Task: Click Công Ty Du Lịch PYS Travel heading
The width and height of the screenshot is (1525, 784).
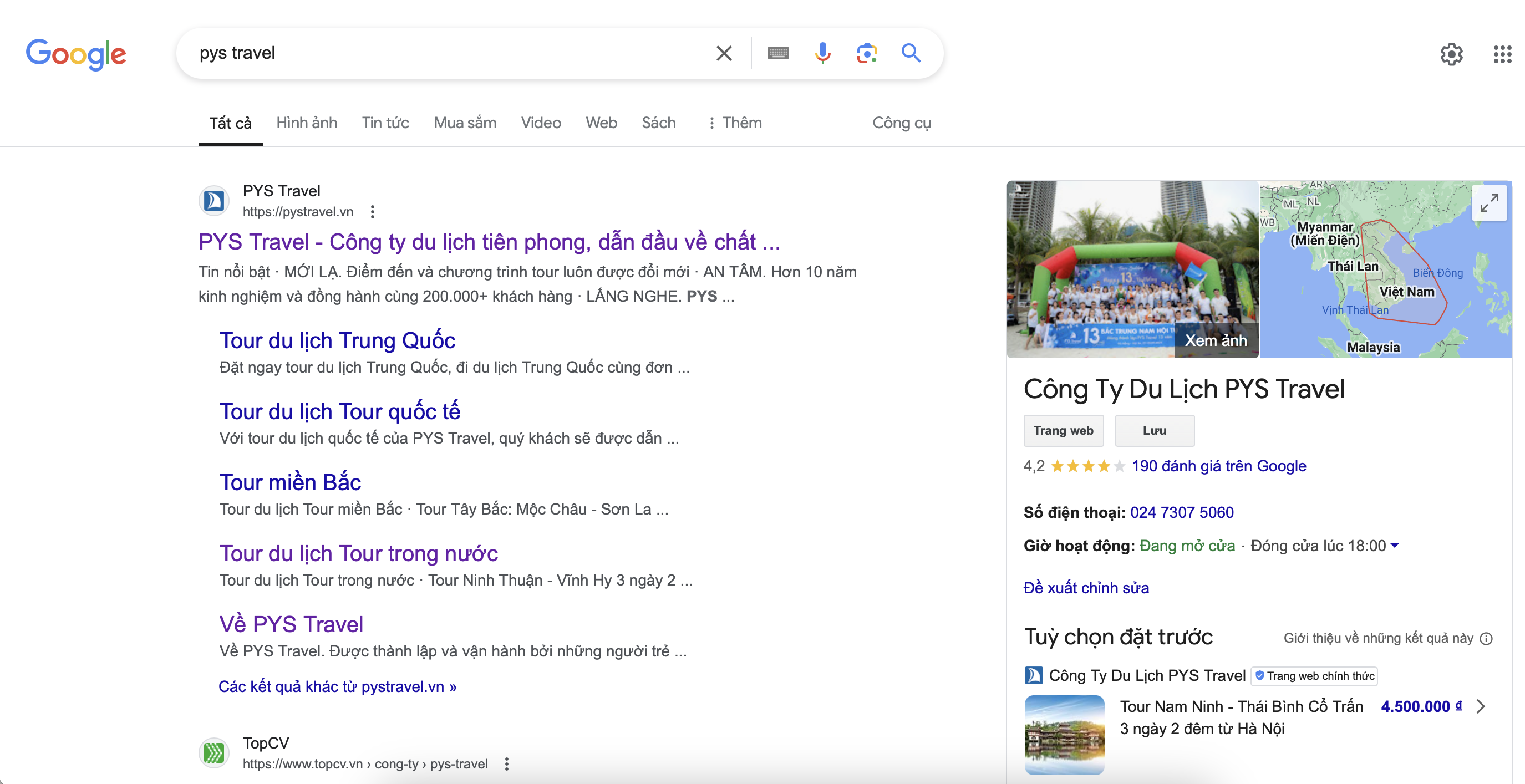Action: tap(1184, 389)
